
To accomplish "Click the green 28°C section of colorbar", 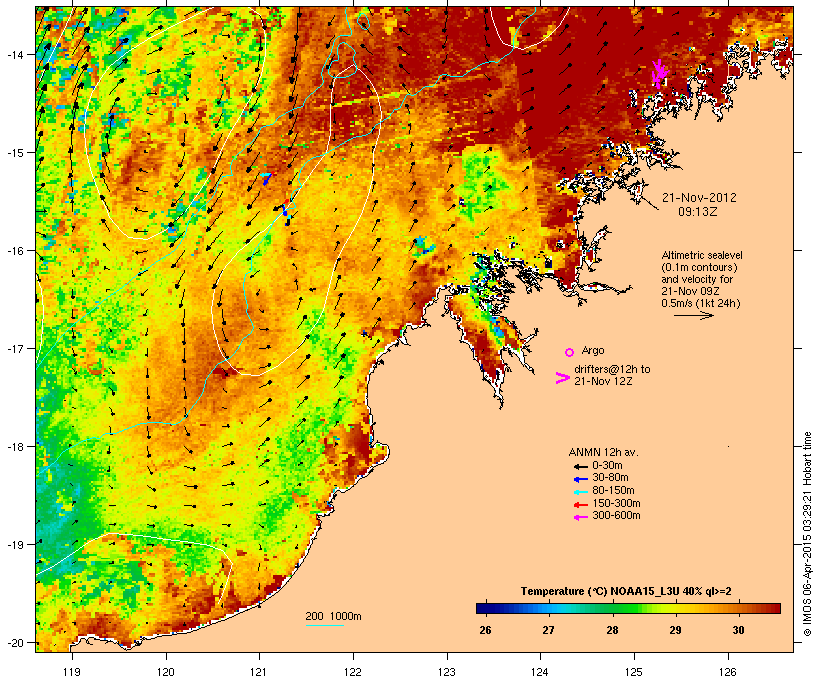I will (614, 608).
